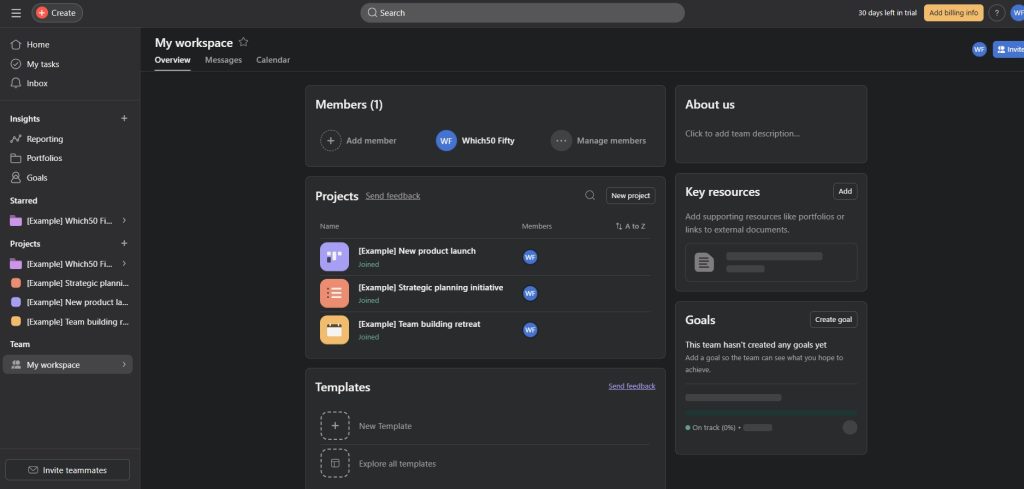Click the top Search field
The width and height of the screenshot is (1024, 489).
tap(522, 13)
